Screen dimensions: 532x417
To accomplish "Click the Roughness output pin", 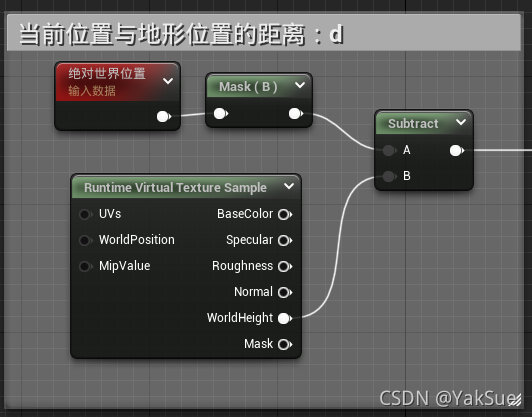I will tap(285, 266).
